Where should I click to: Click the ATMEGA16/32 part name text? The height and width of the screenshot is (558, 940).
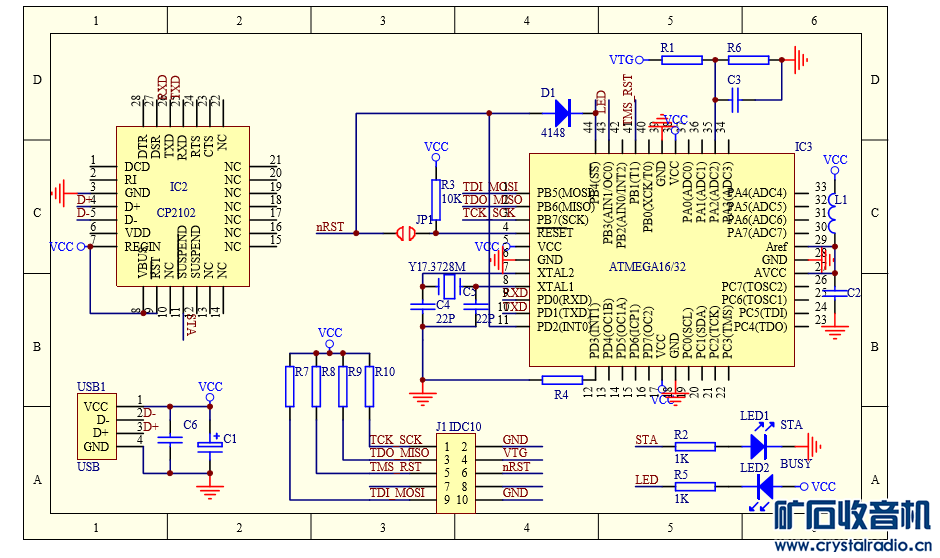pos(647,267)
